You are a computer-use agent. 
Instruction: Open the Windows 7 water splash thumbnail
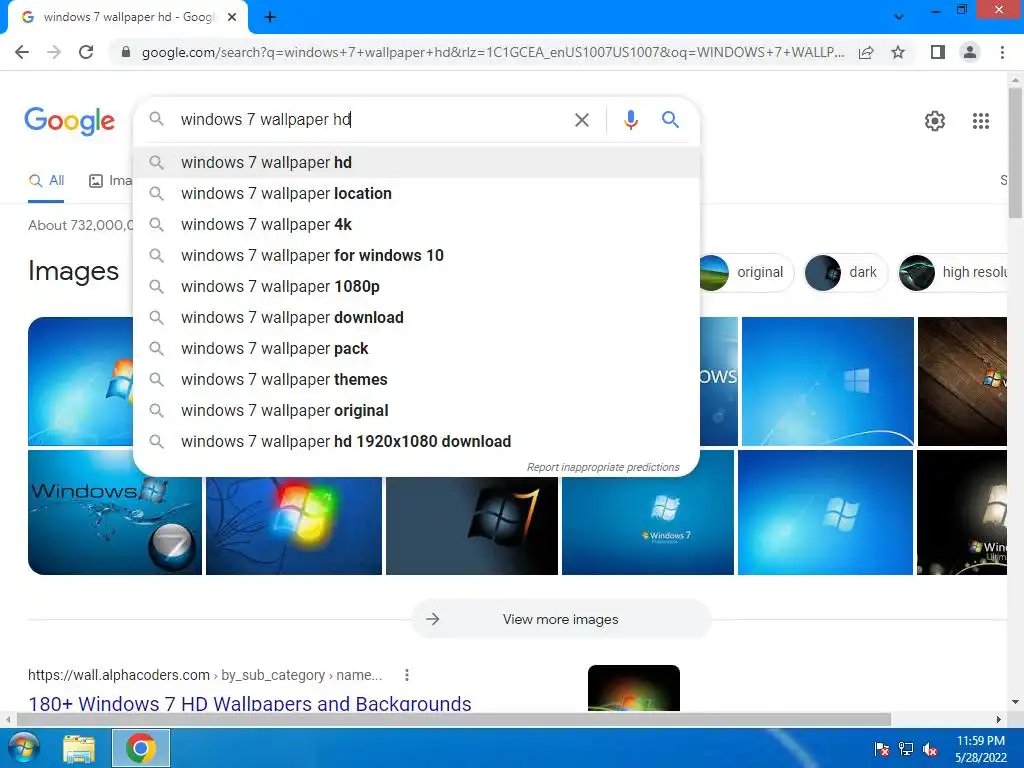pos(115,513)
